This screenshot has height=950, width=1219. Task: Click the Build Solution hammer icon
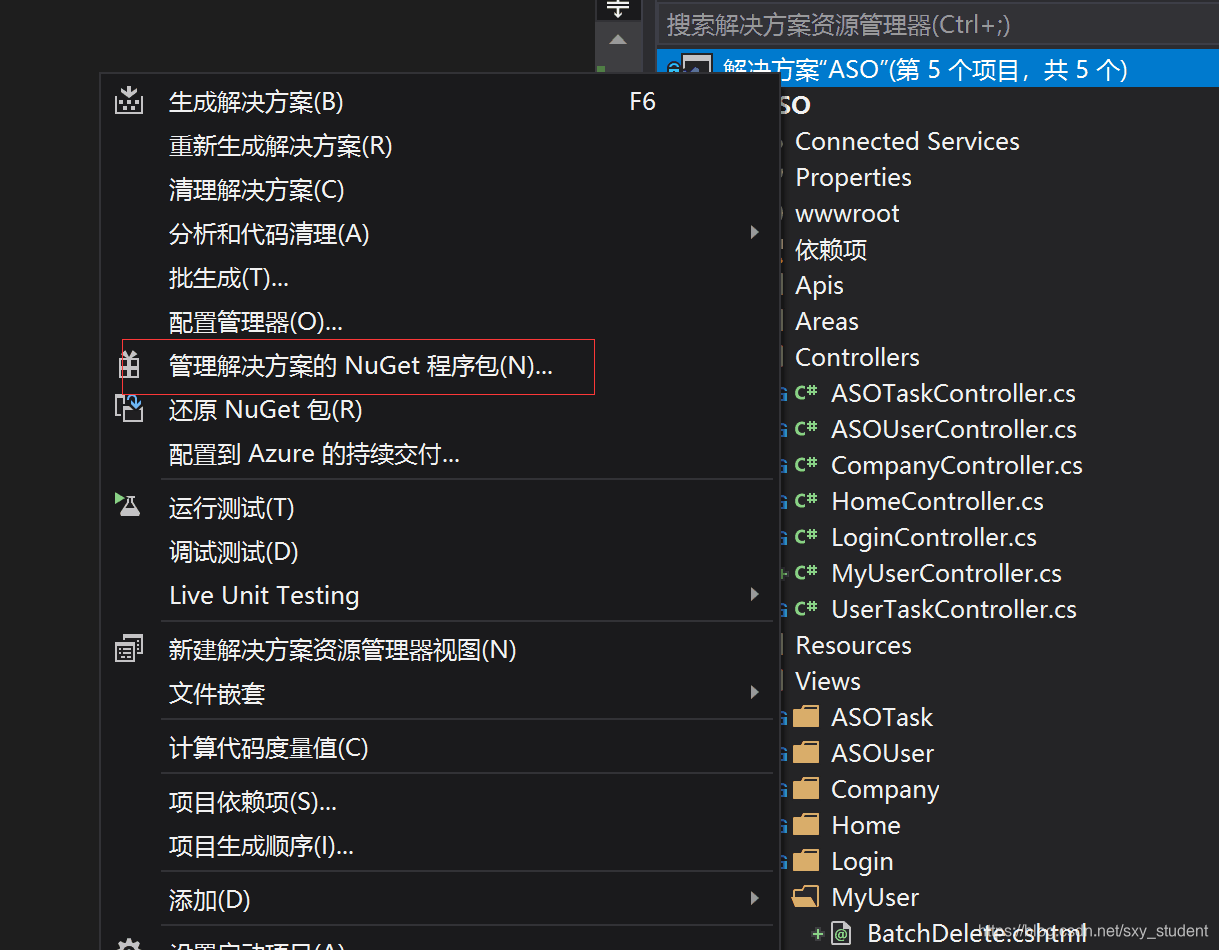pos(129,99)
